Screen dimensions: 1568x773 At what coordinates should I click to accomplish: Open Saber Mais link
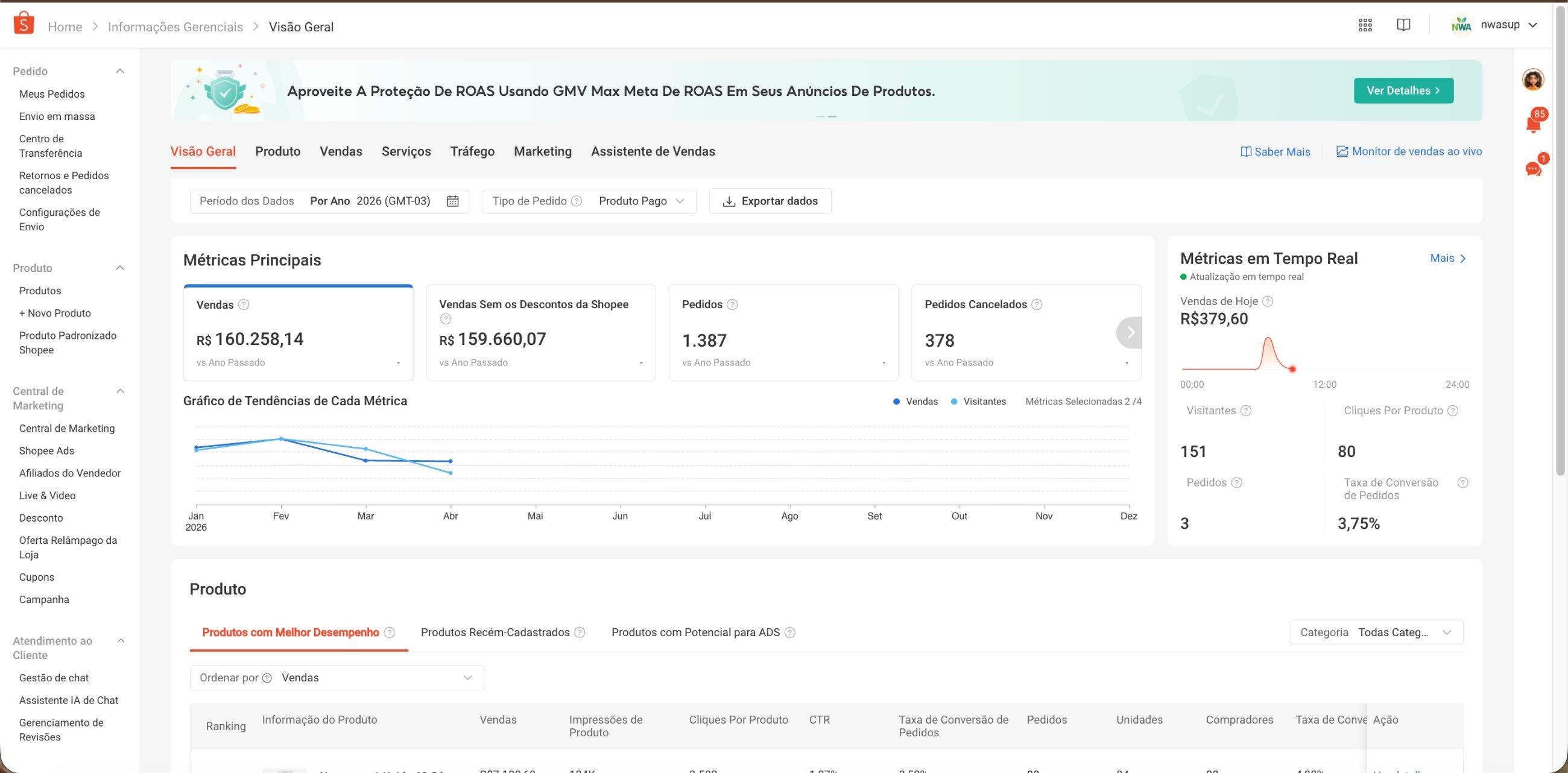1276,151
